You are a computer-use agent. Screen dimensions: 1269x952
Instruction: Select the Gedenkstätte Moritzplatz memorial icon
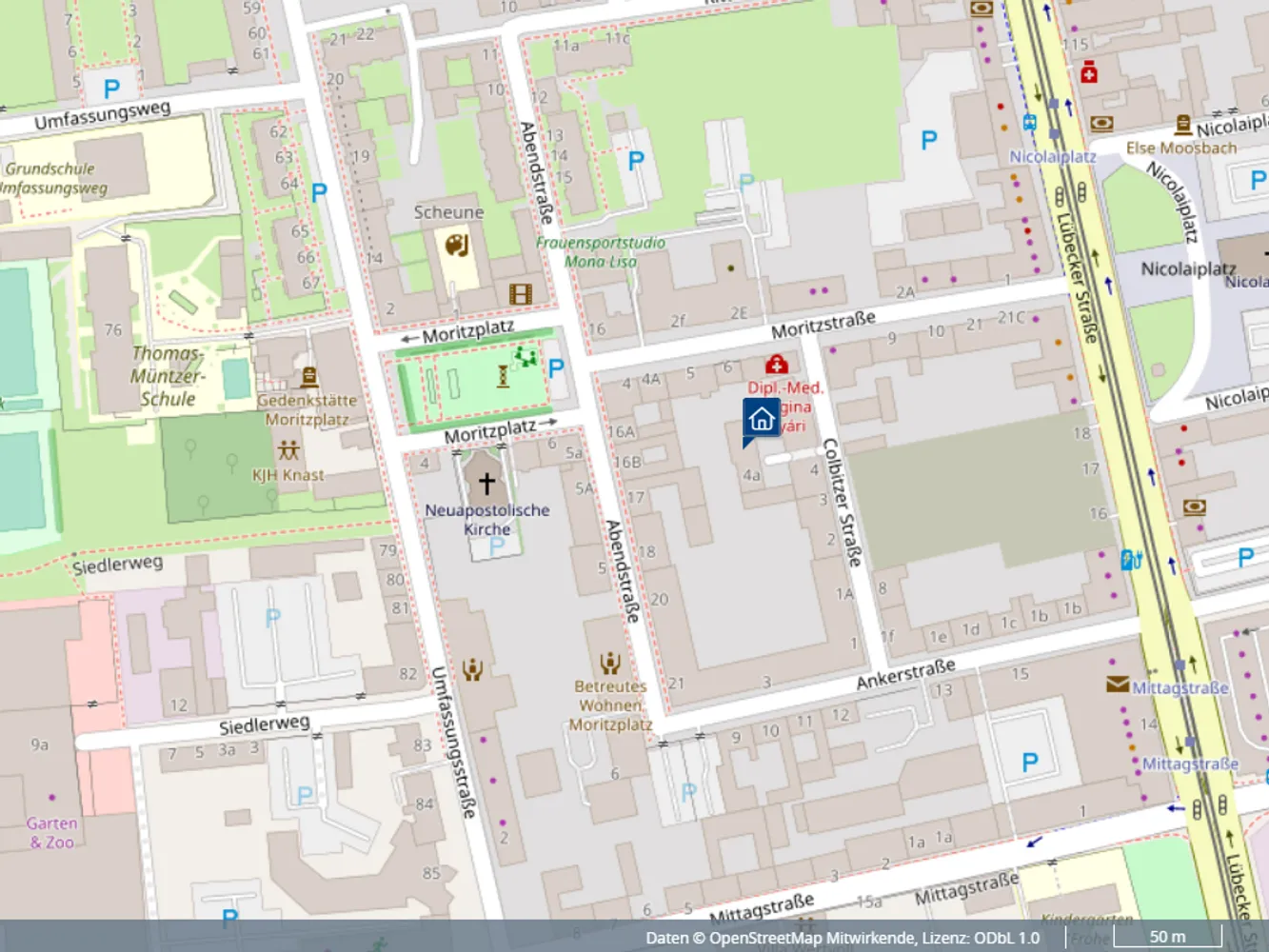pos(308,377)
